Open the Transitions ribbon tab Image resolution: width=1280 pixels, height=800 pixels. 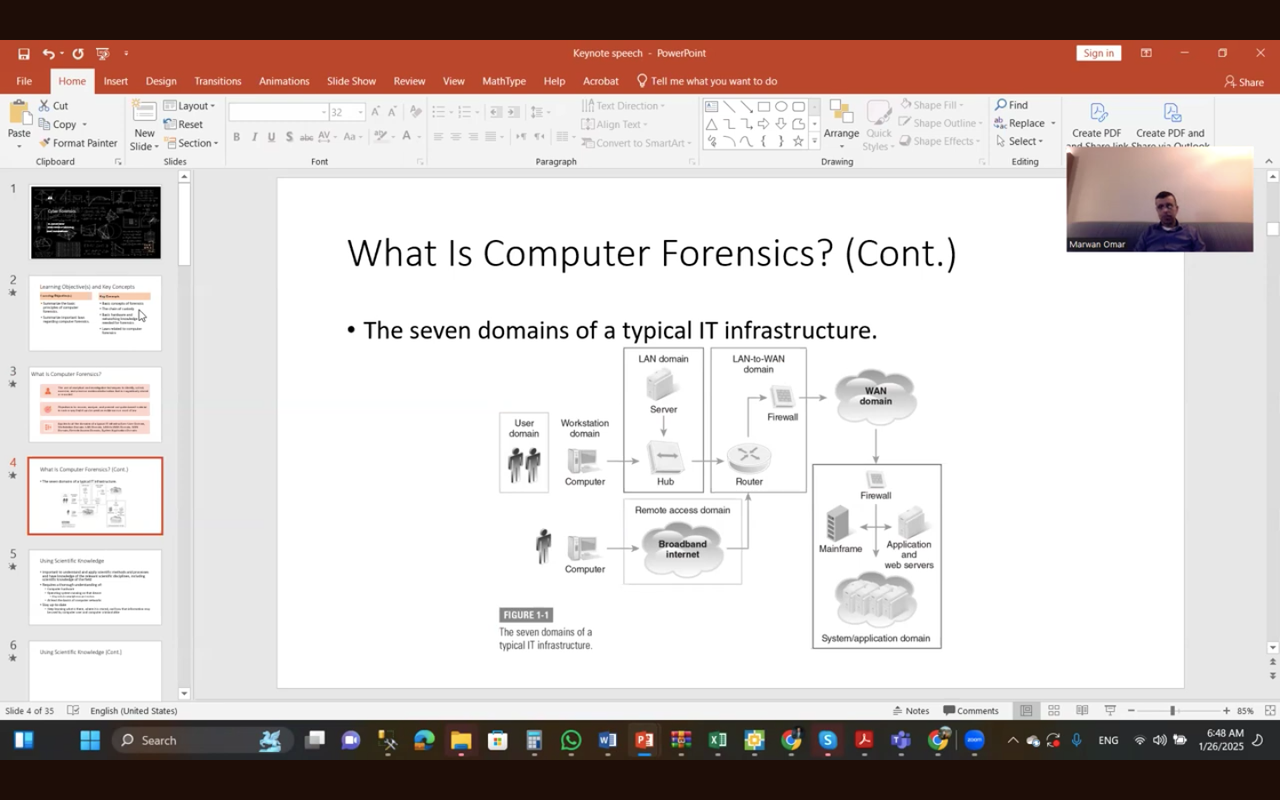tap(218, 81)
